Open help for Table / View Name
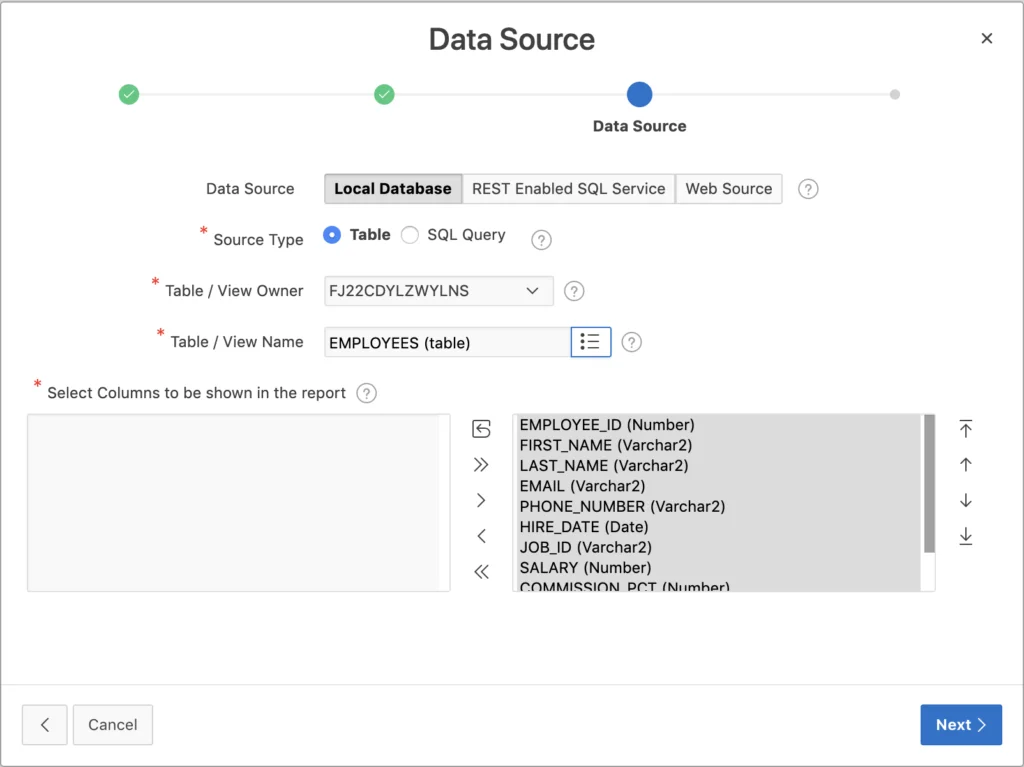This screenshot has width=1024, height=767. point(631,342)
